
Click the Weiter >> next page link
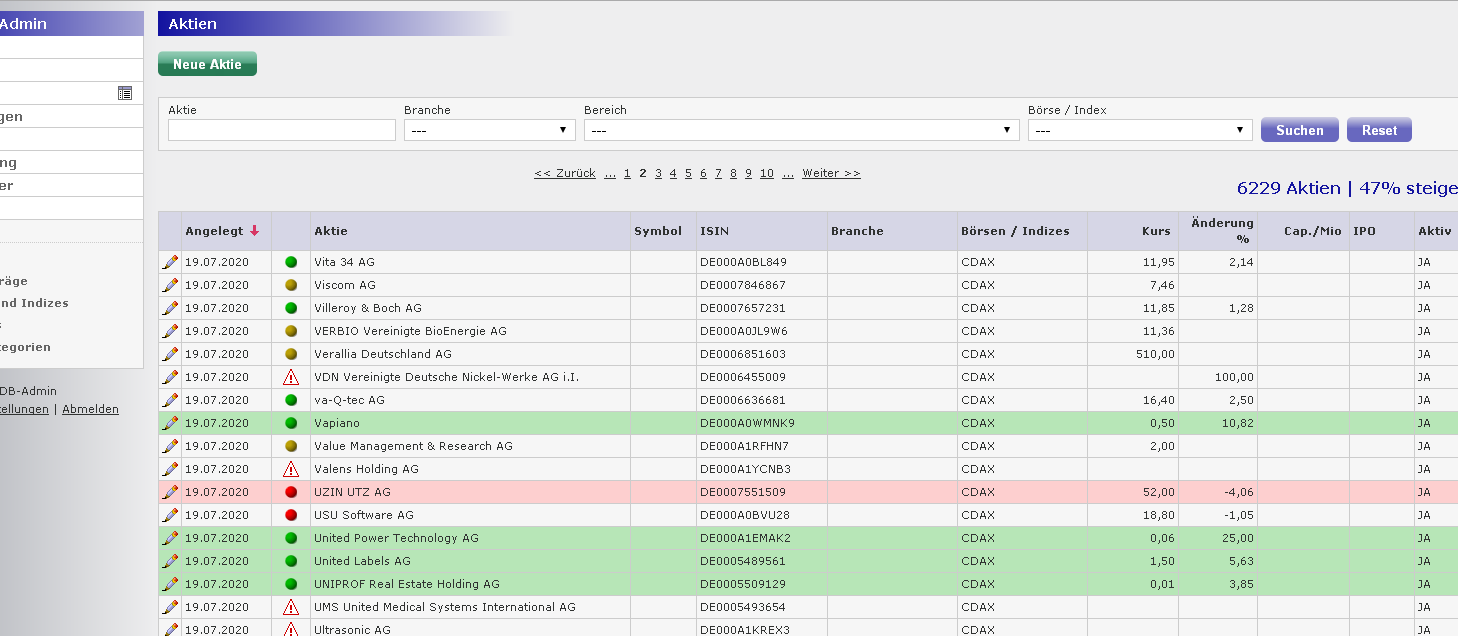830,173
